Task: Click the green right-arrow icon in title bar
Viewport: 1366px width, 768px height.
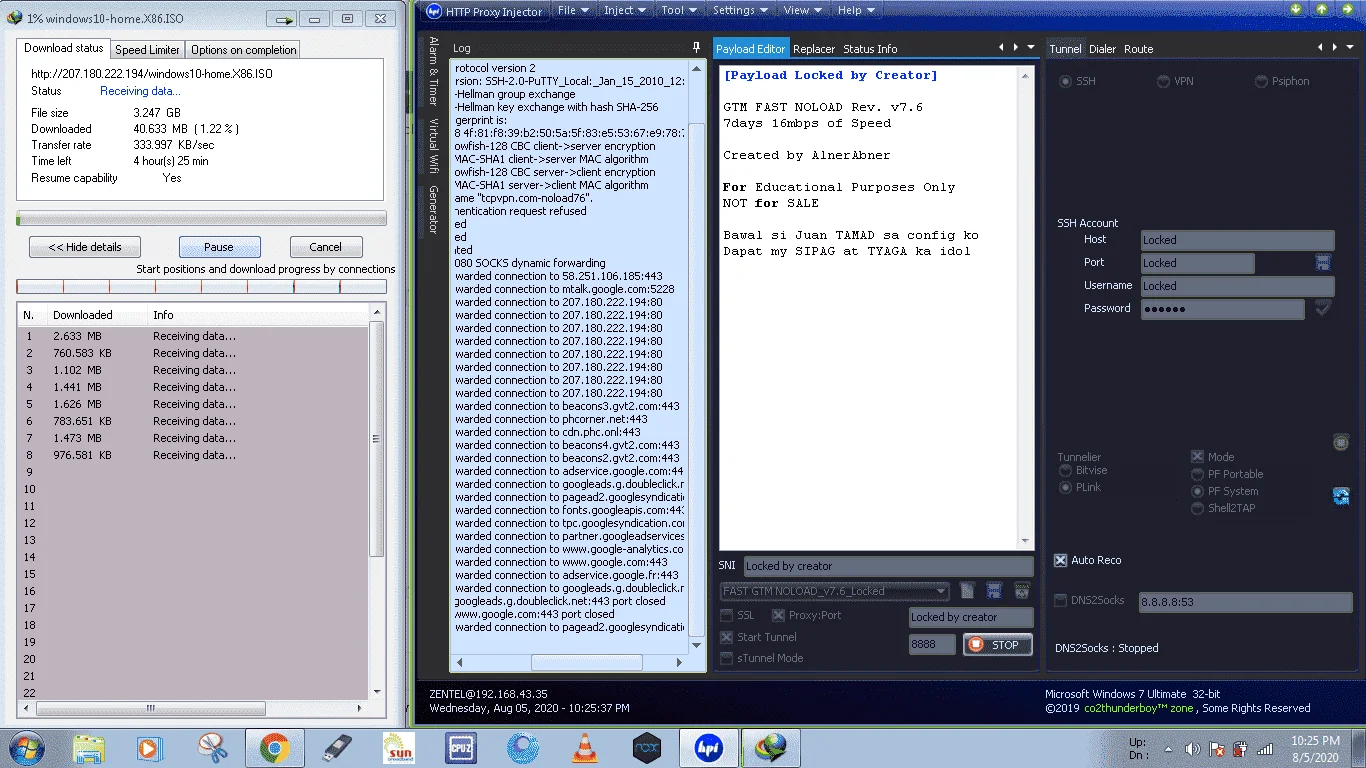Action: (1347, 10)
